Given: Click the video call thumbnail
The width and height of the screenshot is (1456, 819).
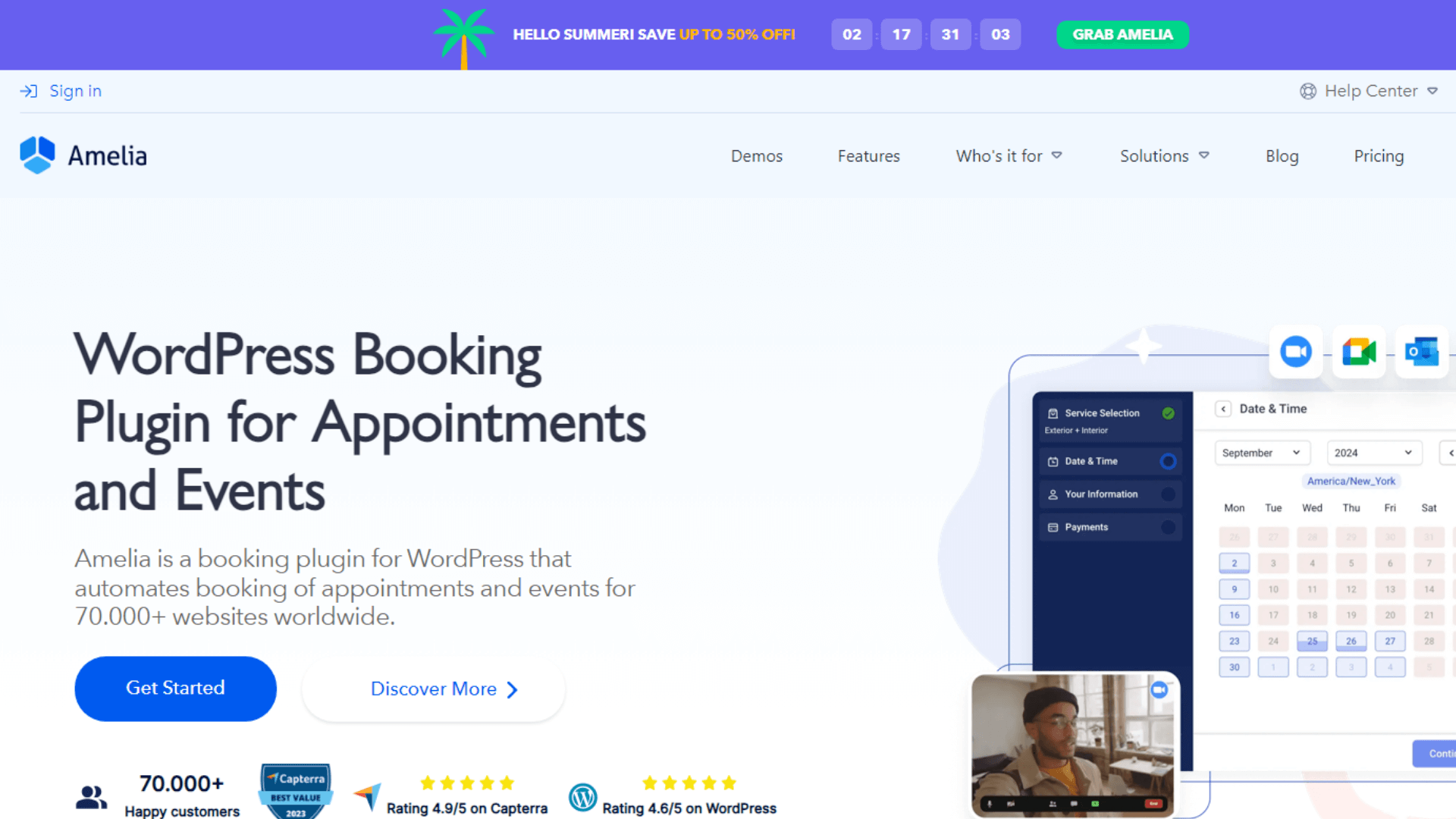Looking at the screenshot, I should tap(1073, 745).
